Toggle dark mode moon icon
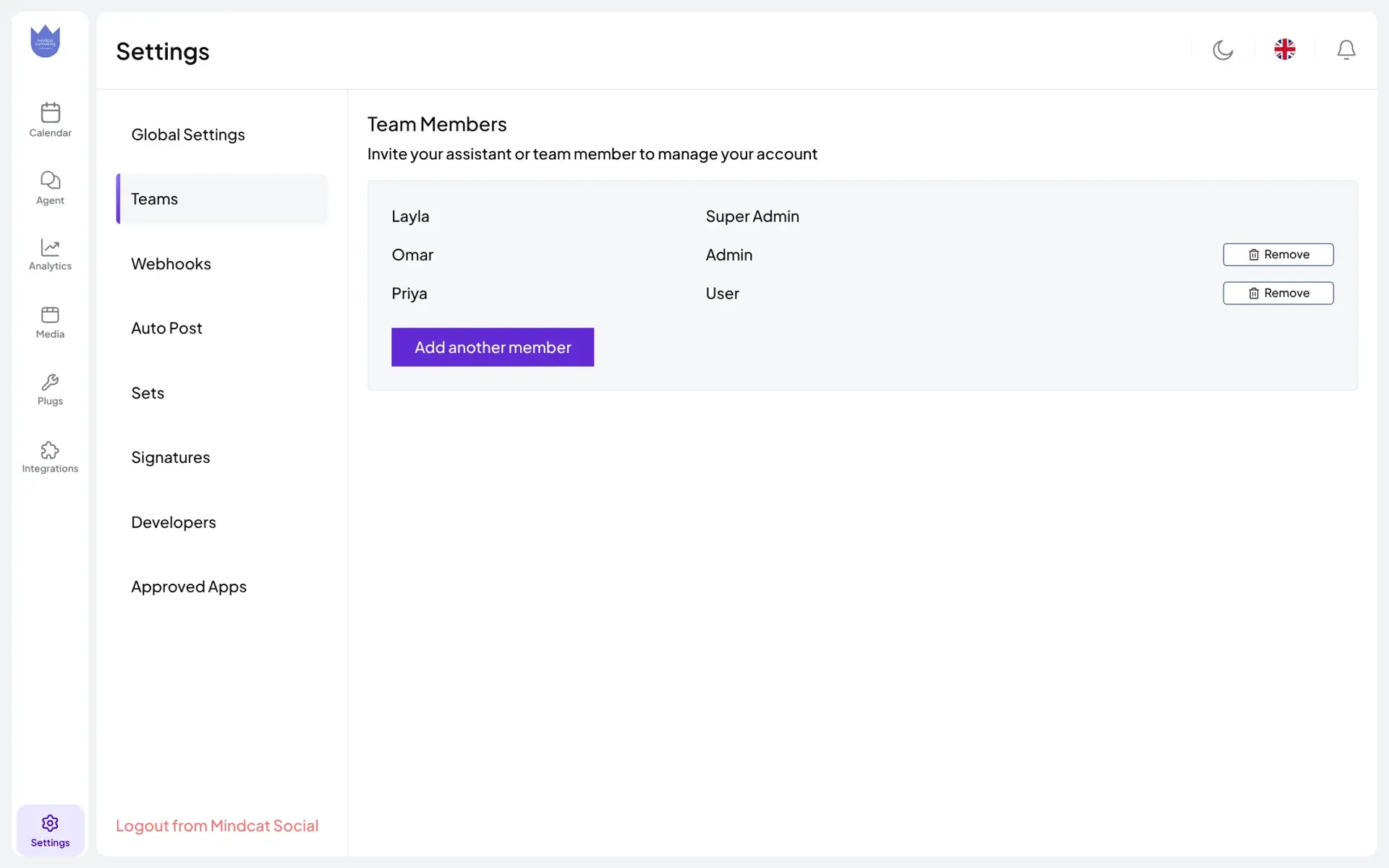The image size is (1389, 868). [x=1223, y=50]
